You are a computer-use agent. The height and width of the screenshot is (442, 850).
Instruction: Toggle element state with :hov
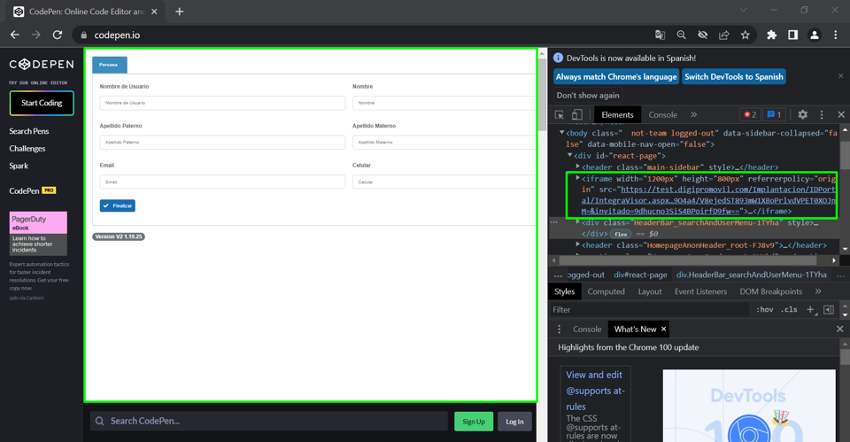click(x=765, y=310)
